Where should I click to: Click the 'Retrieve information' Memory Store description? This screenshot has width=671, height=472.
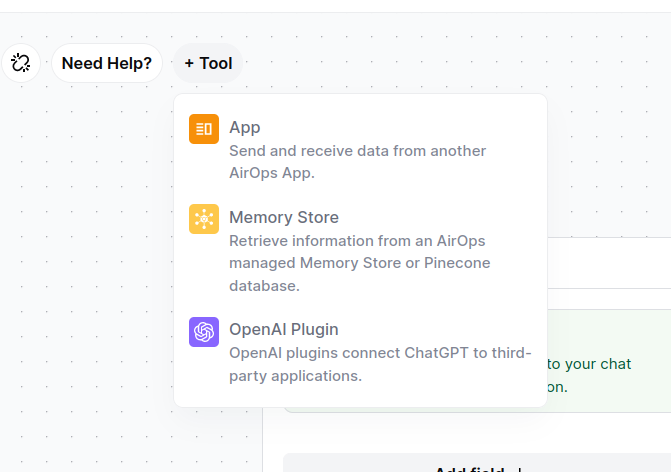[359, 263]
